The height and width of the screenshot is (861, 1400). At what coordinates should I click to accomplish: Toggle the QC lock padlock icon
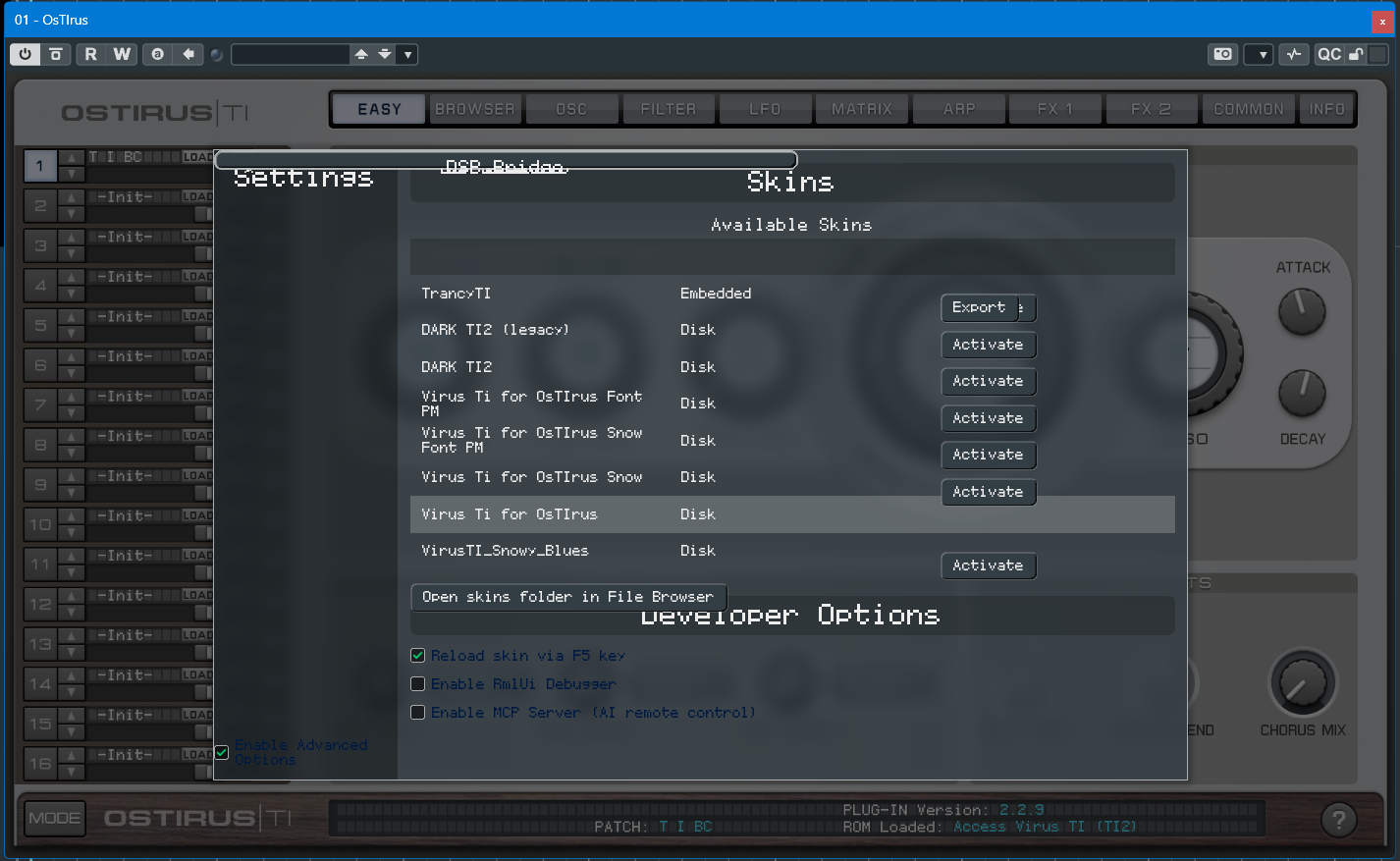click(x=1356, y=54)
